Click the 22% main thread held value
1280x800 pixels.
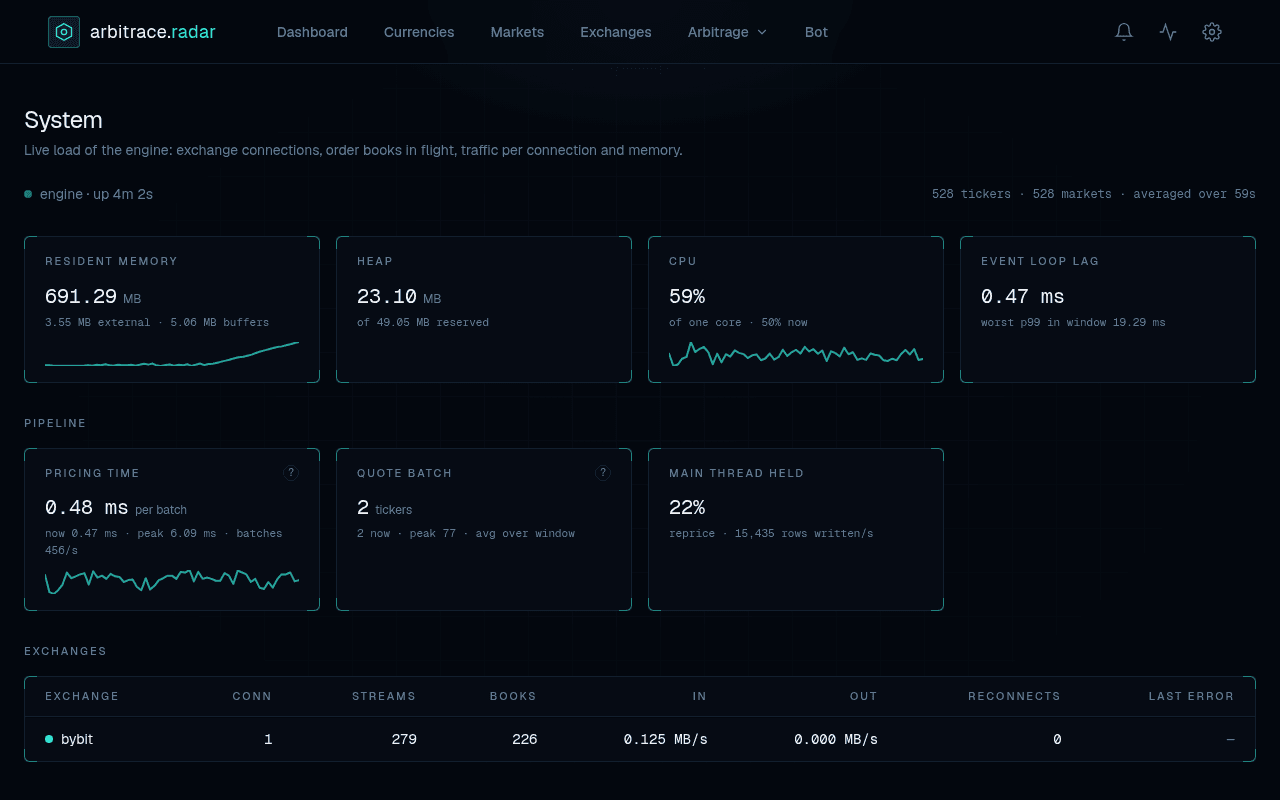click(687, 508)
